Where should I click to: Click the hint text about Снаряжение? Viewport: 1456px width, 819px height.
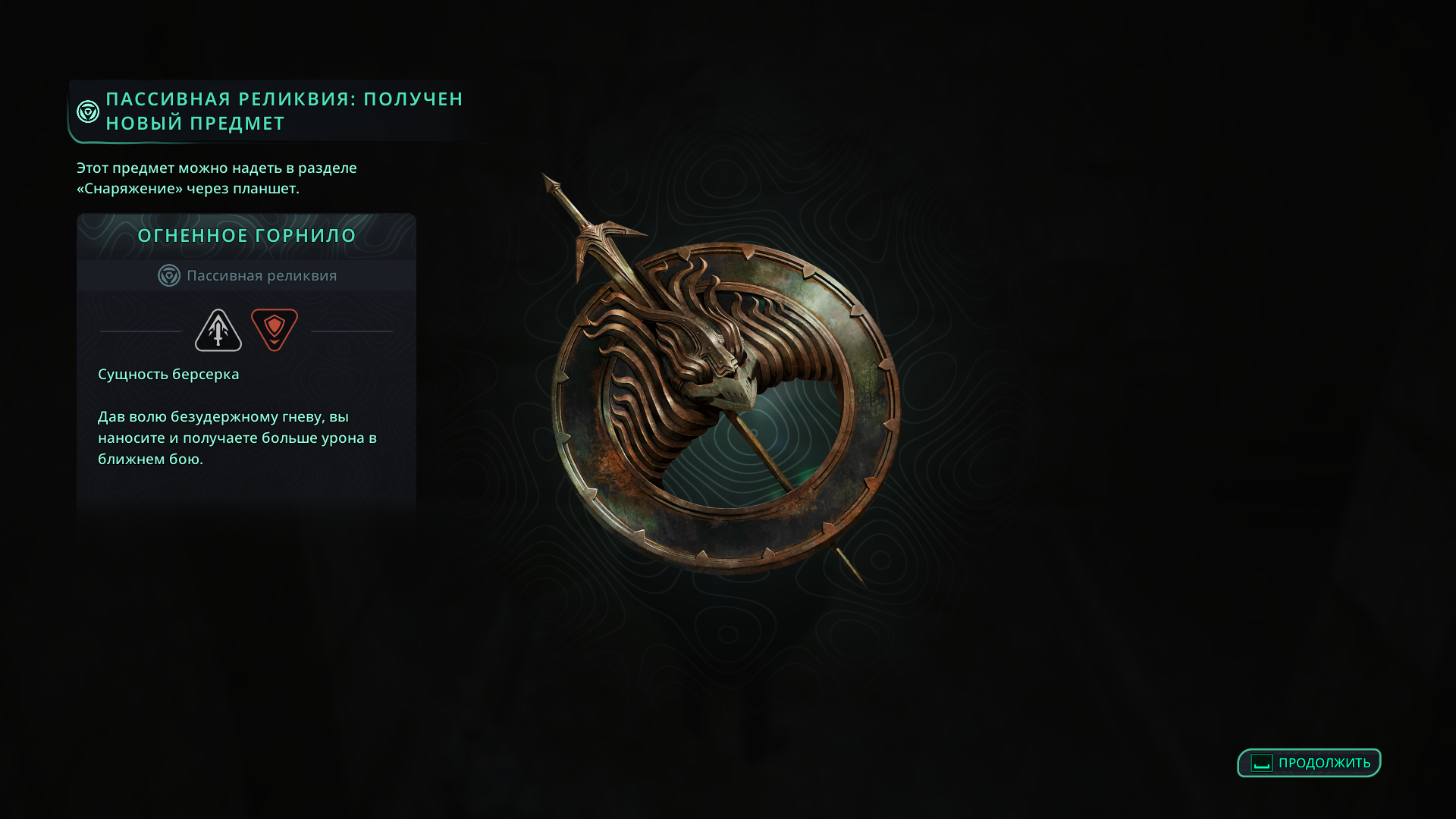[217, 178]
